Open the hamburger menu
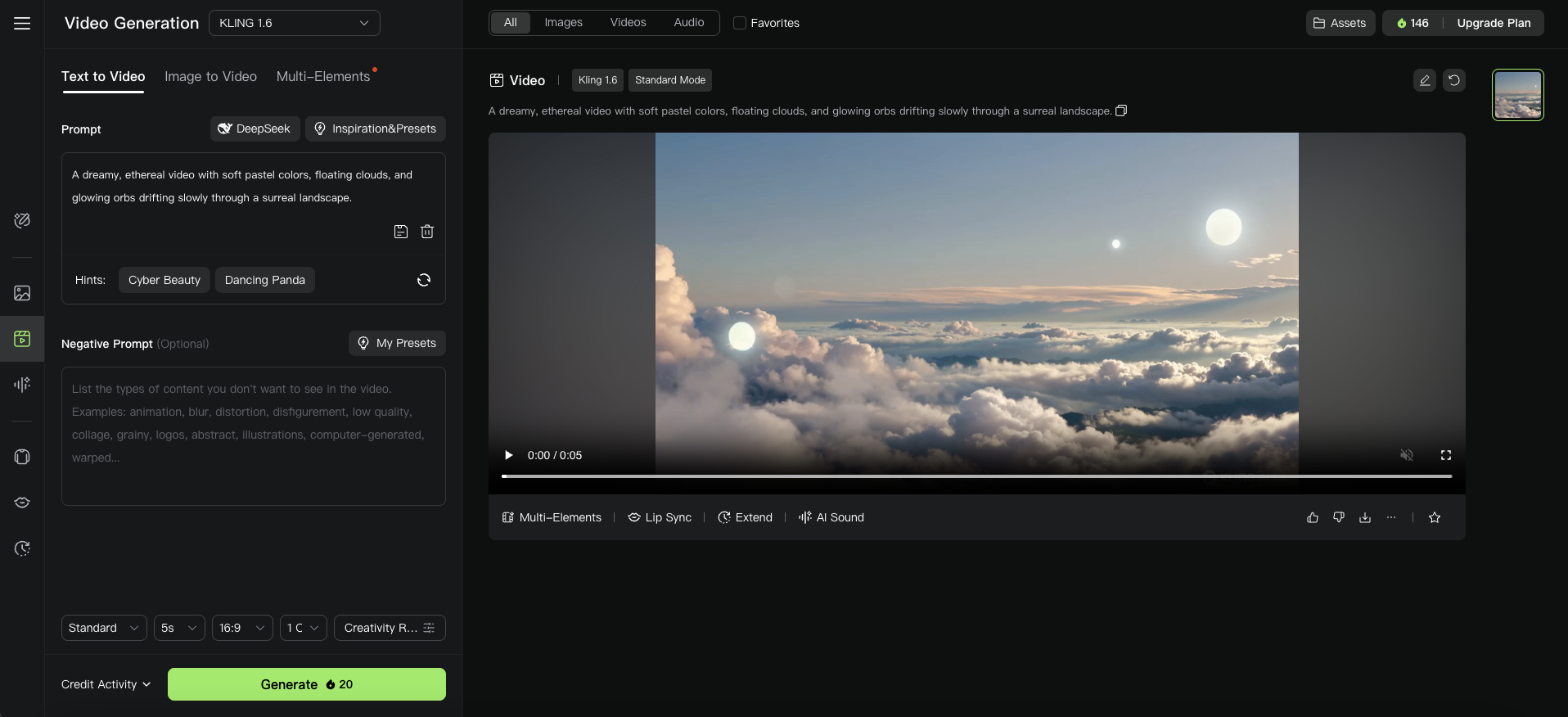 (x=22, y=23)
